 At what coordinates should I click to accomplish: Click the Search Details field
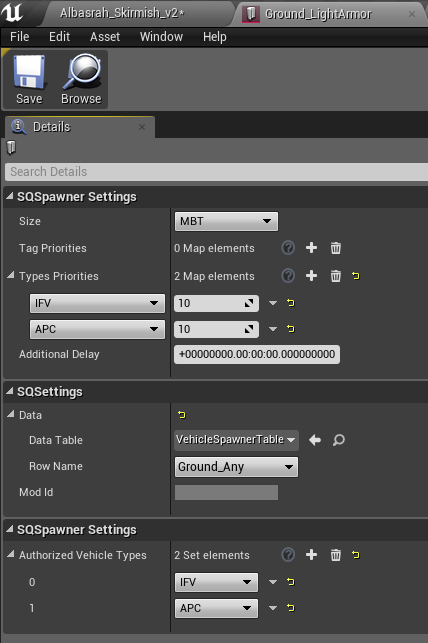click(217, 171)
